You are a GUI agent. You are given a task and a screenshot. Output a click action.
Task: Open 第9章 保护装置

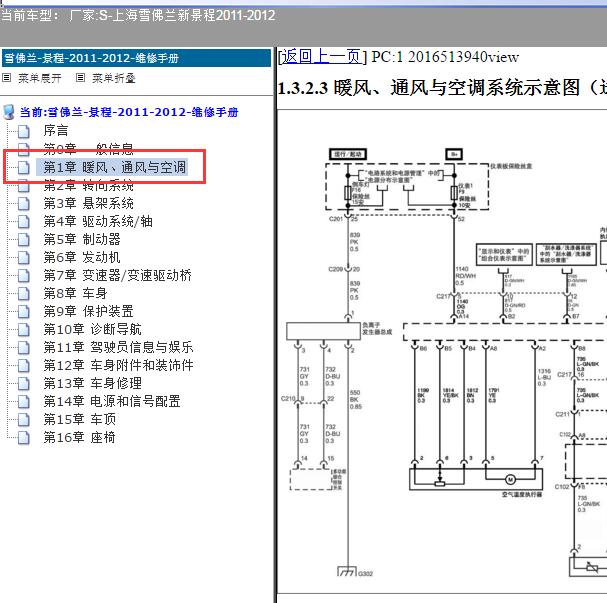point(88,311)
